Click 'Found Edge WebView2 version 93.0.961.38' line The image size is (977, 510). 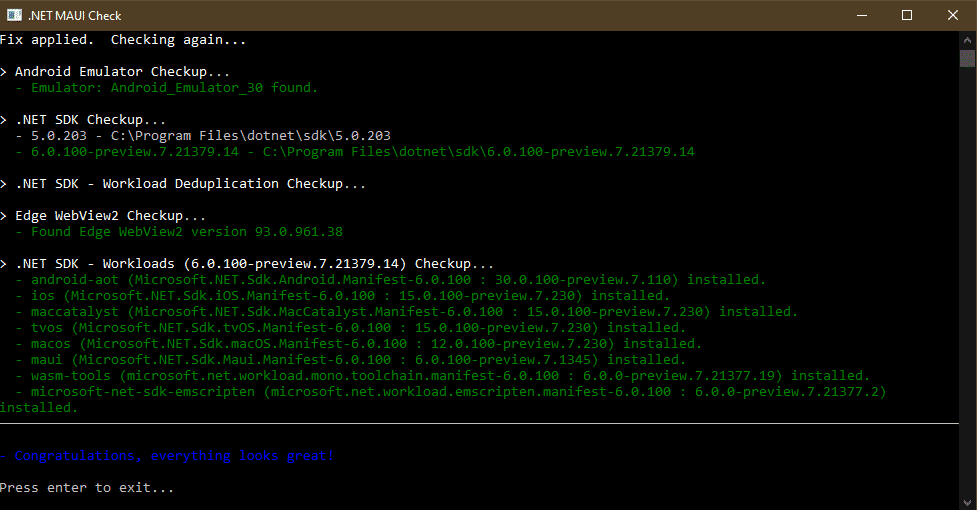coord(179,232)
